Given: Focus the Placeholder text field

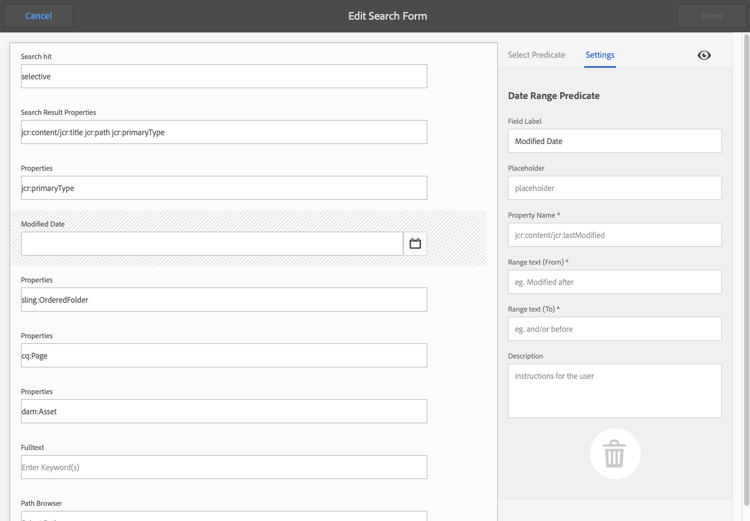Looking at the screenshot, I should pos(614,188).
